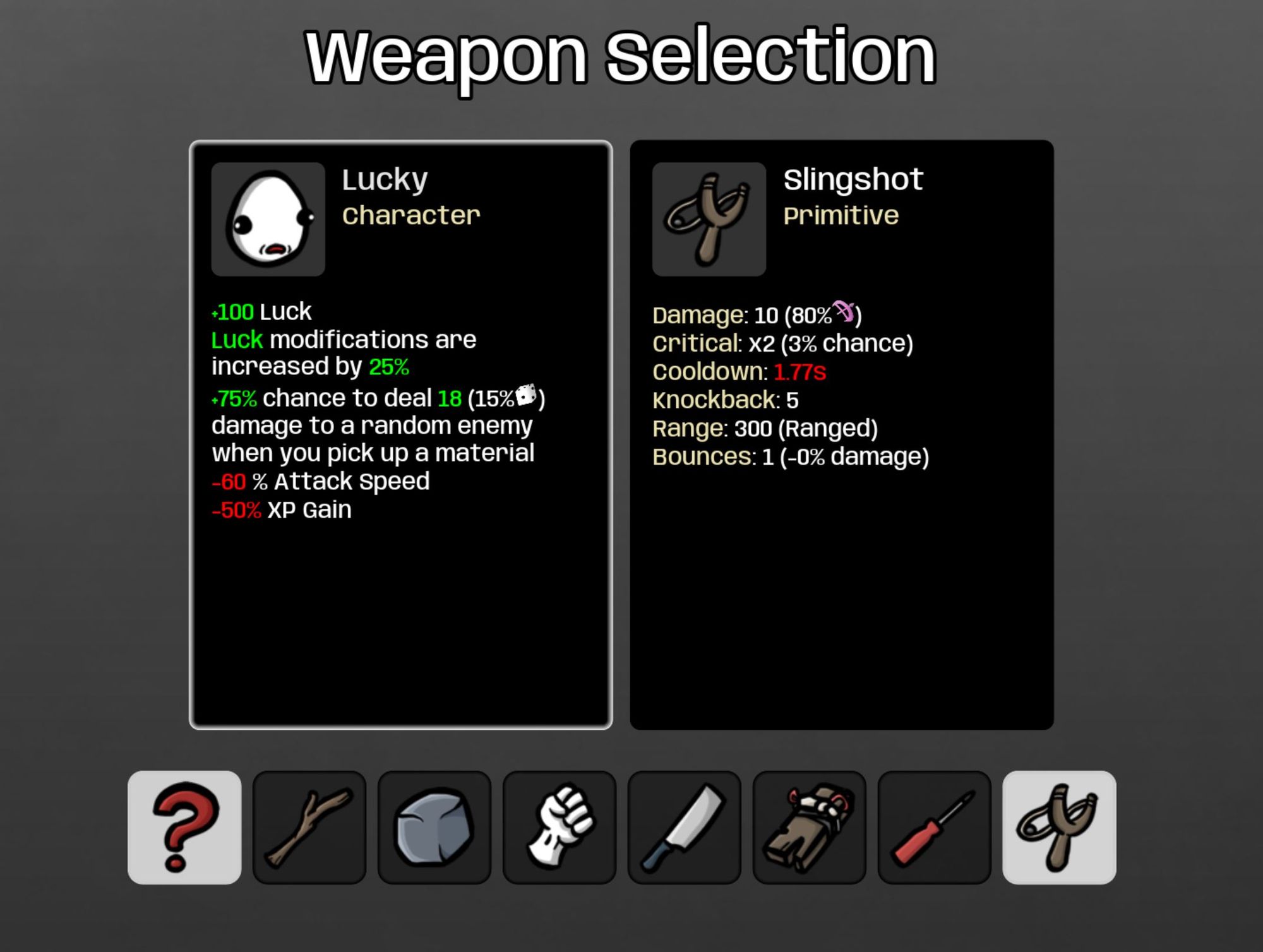
Task: Click the Bounces stat line
Action: coord(791,457)
